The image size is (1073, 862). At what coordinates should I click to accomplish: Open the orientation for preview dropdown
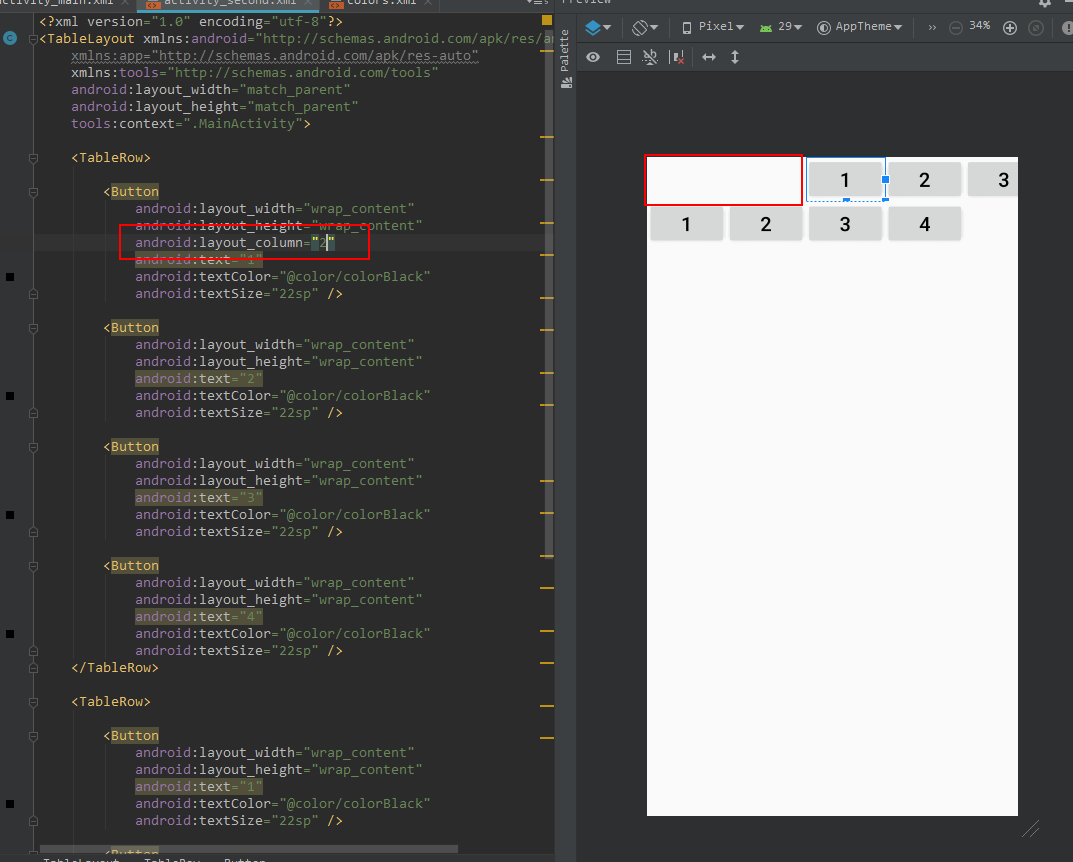point(646,27)
